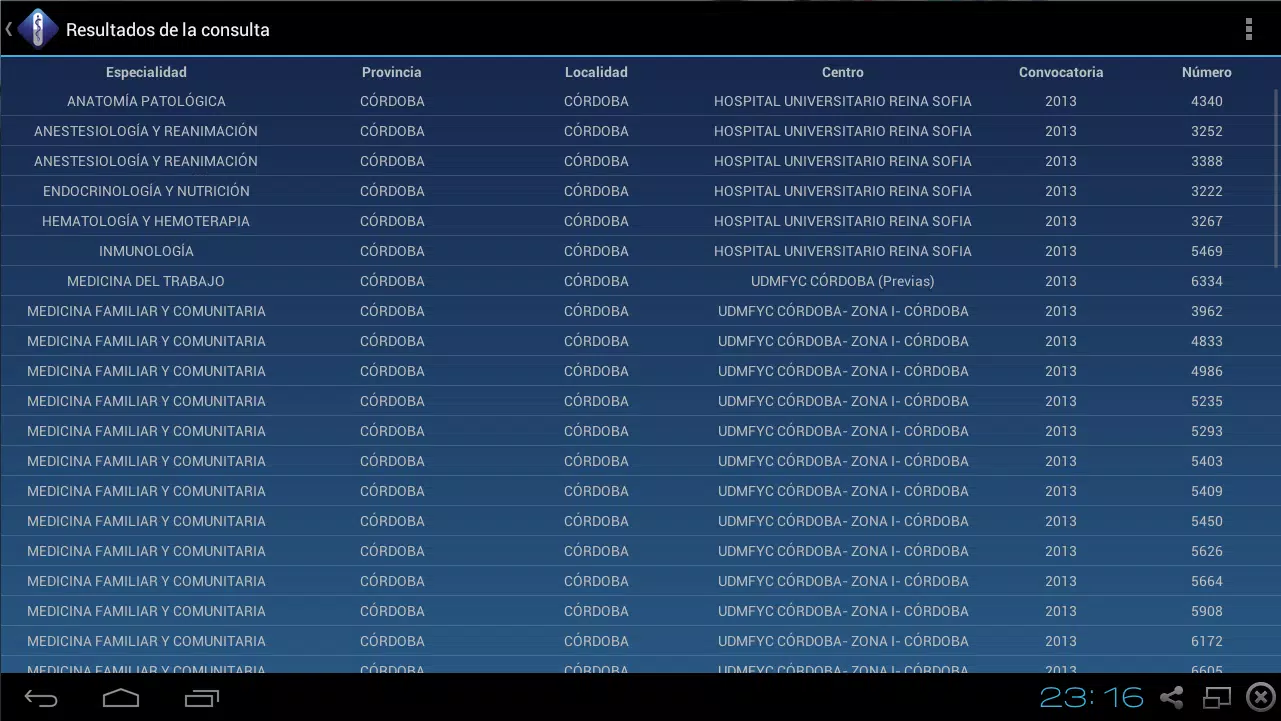The image size is (1281, 721).
Task: Click the number 5403 cell
Action: coord(1207,461)
